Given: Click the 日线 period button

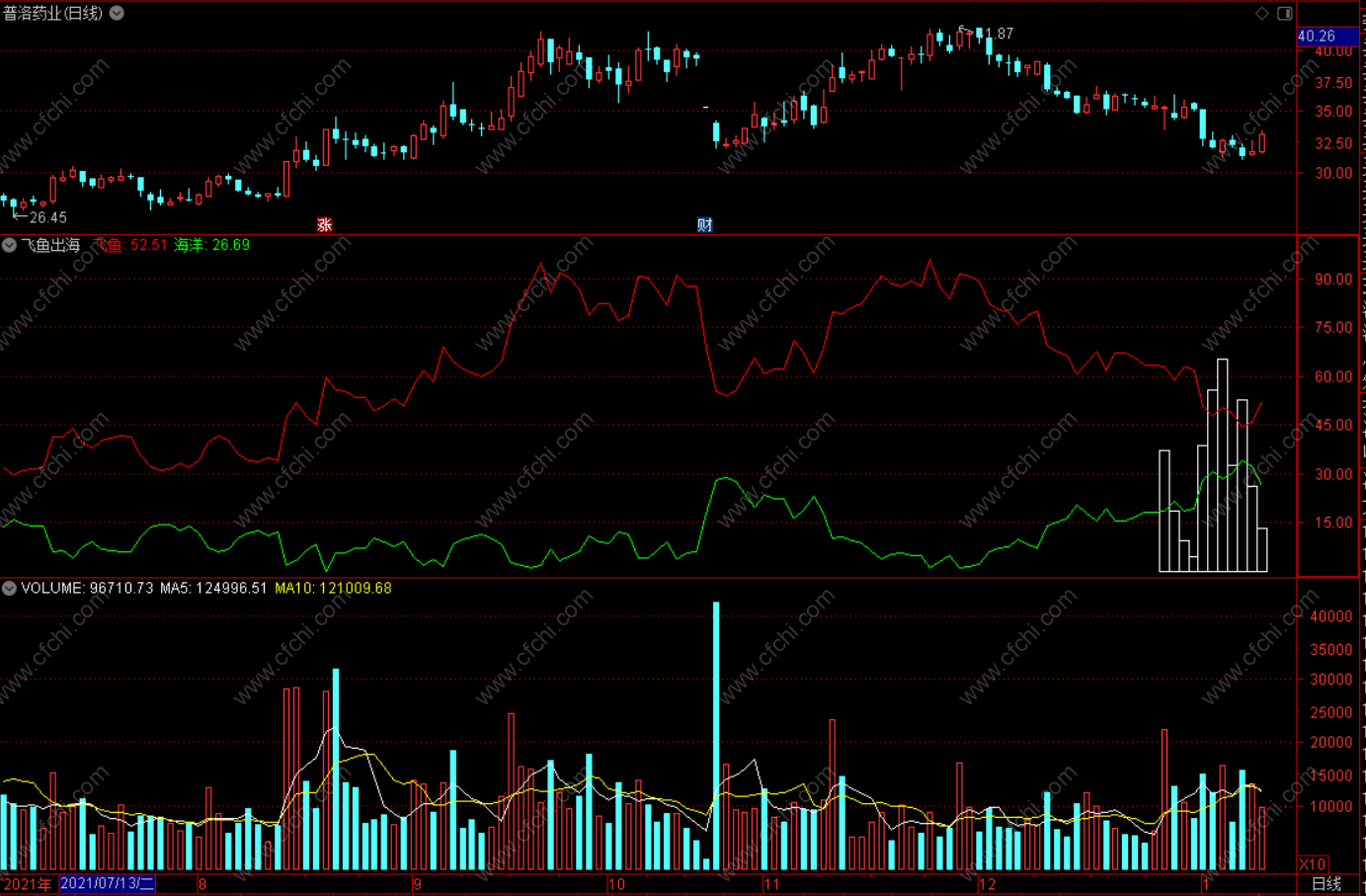Looking at the screenshot, I should (x=1326, y=884).
